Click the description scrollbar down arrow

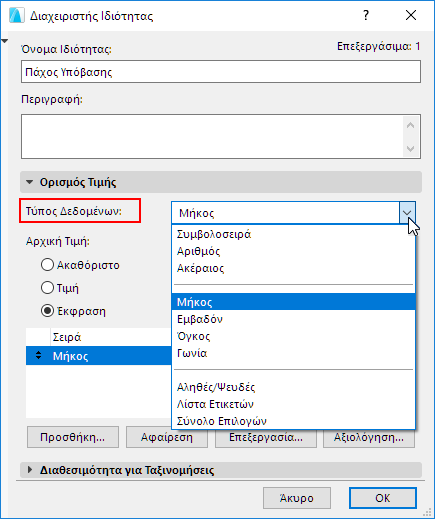411,148
